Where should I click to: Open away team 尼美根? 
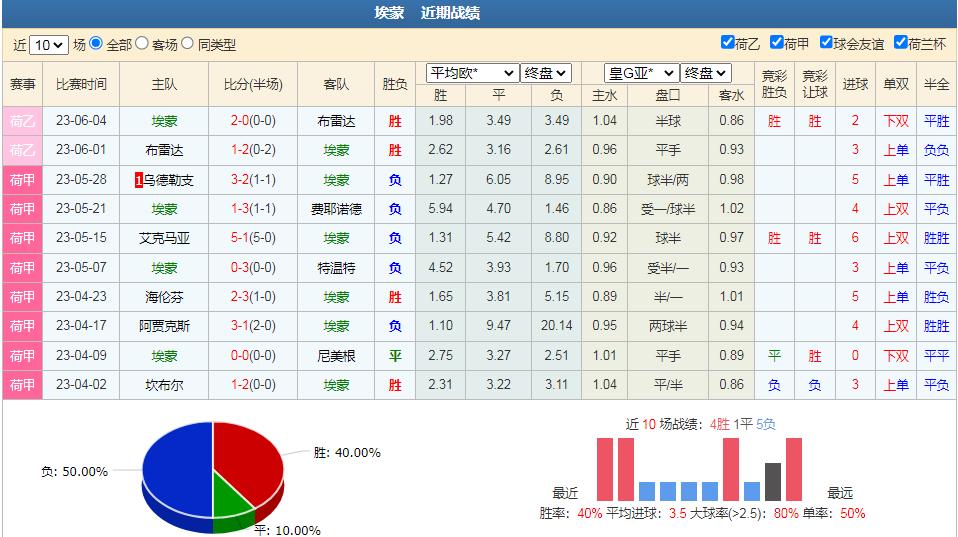pyautogui.click(x=336, y=356)
